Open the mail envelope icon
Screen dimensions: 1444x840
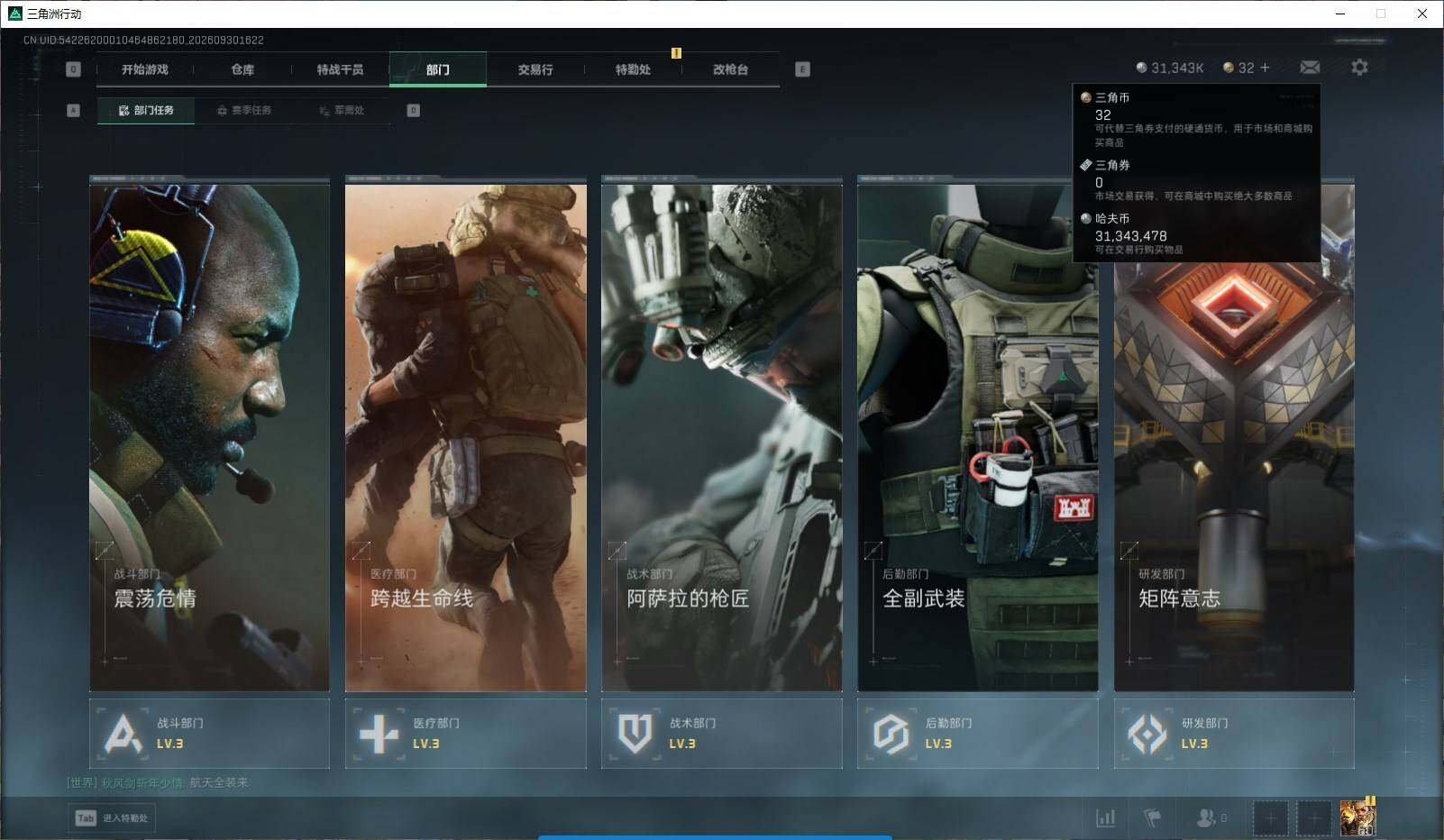point(1310,68)
